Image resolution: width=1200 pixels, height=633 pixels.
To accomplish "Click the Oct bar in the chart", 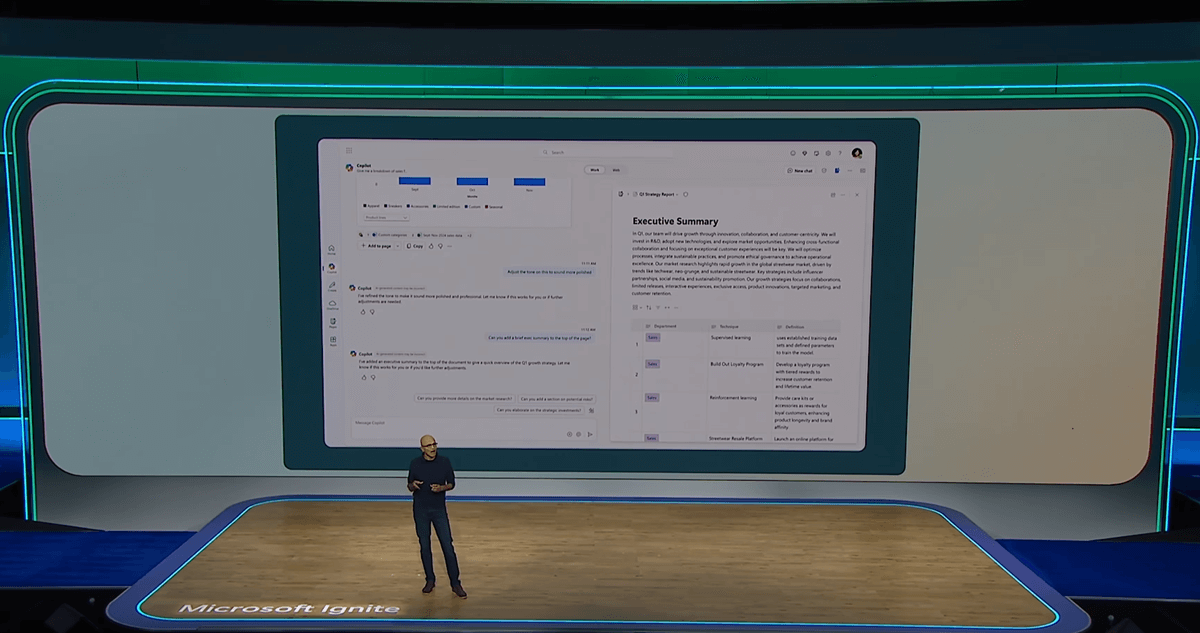I will (472, 181).
